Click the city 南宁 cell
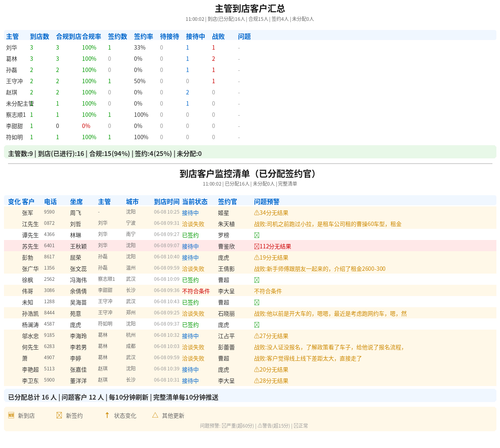Screen dimensions: 500x448 coord(131,234)
